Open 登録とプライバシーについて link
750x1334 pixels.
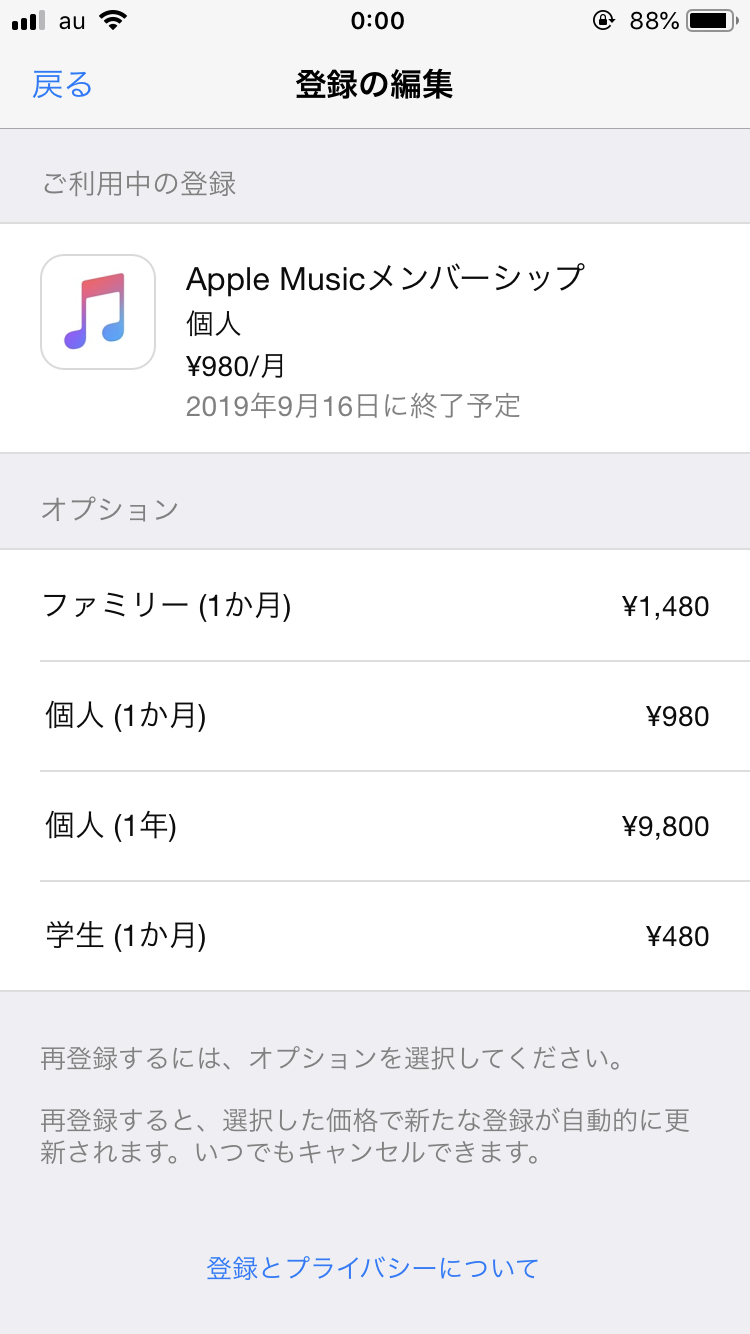point(373,1268)
